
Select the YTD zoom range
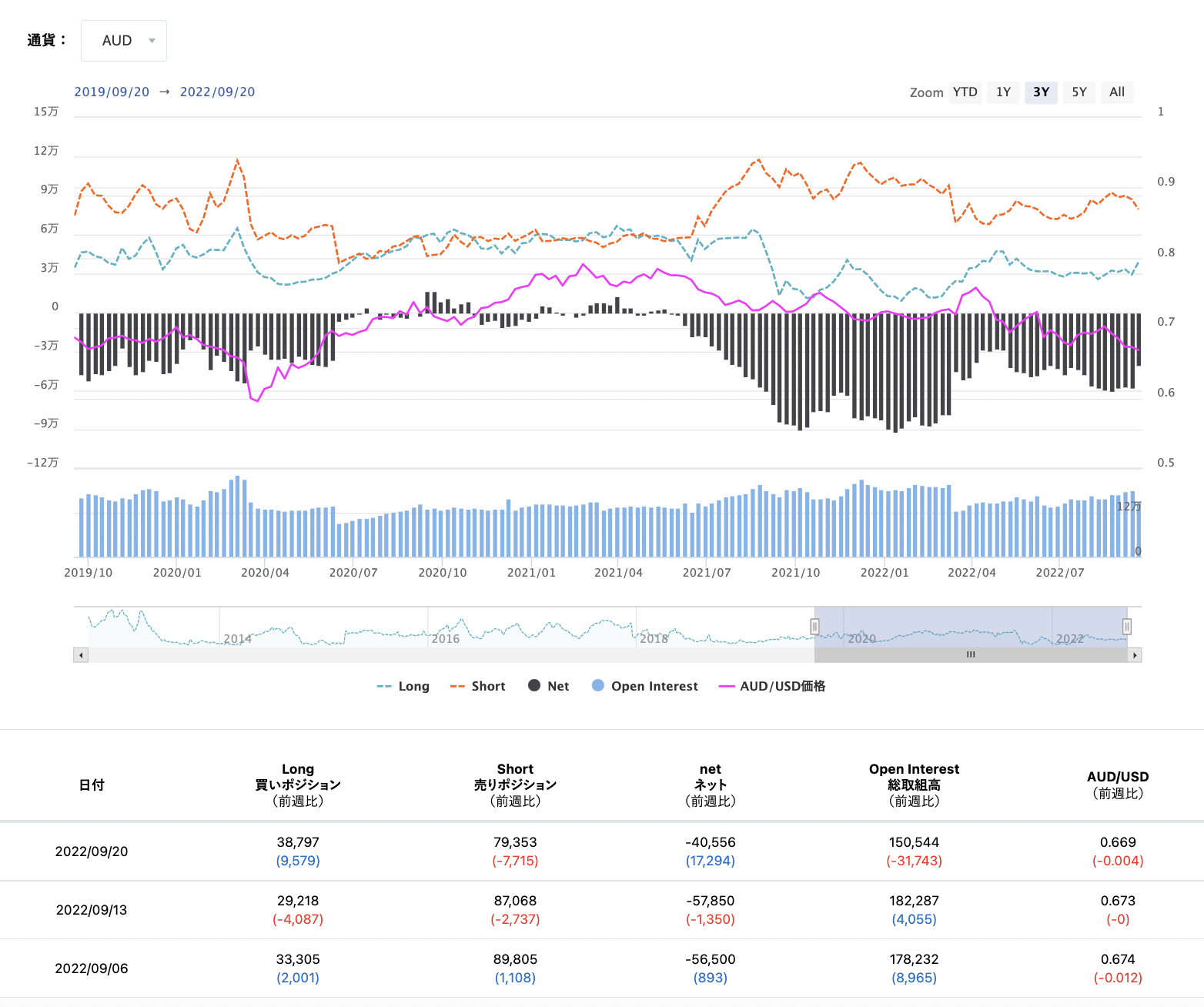point(965,92)
